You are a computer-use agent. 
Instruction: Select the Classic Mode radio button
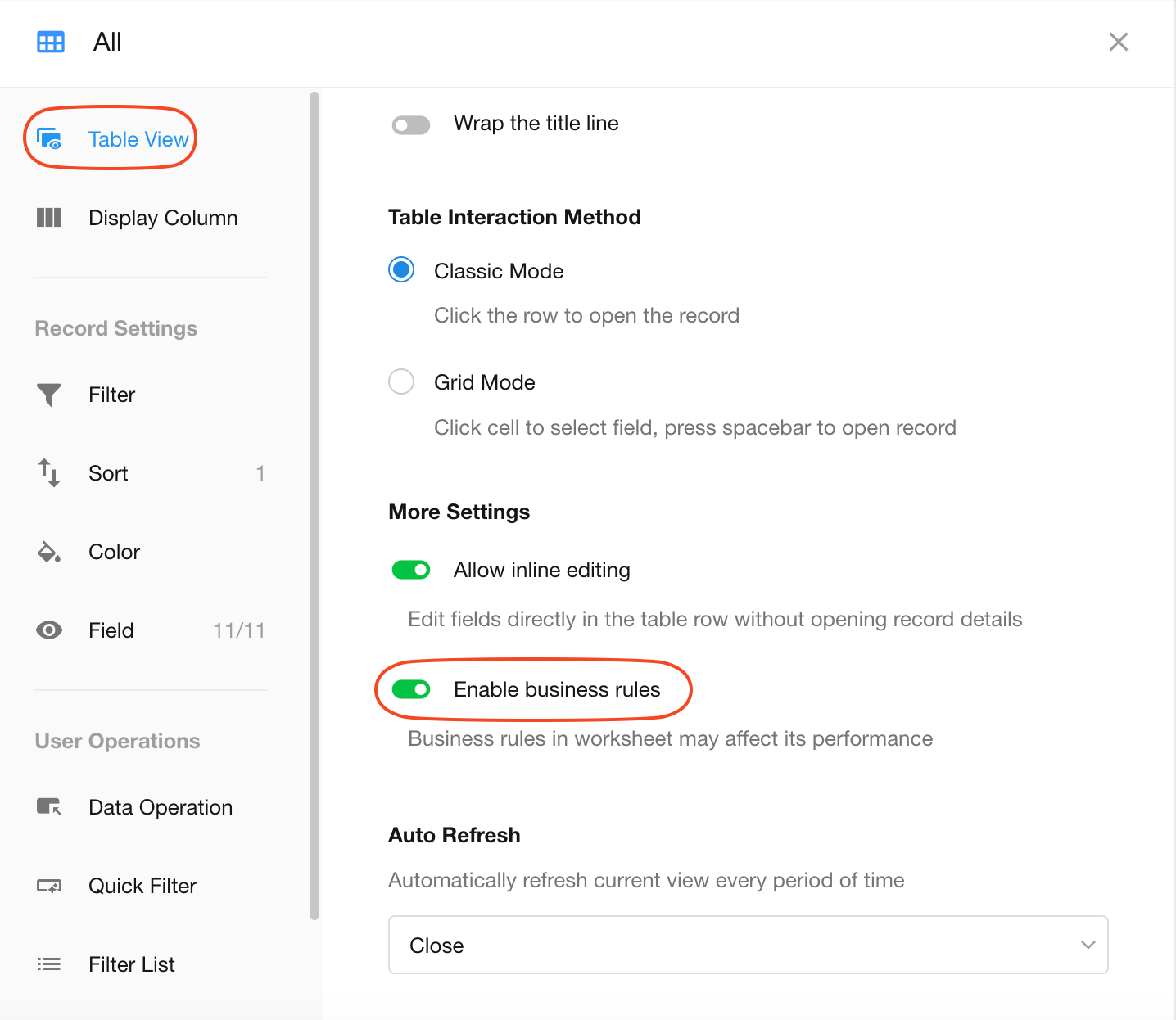click(x=401, y=270)
